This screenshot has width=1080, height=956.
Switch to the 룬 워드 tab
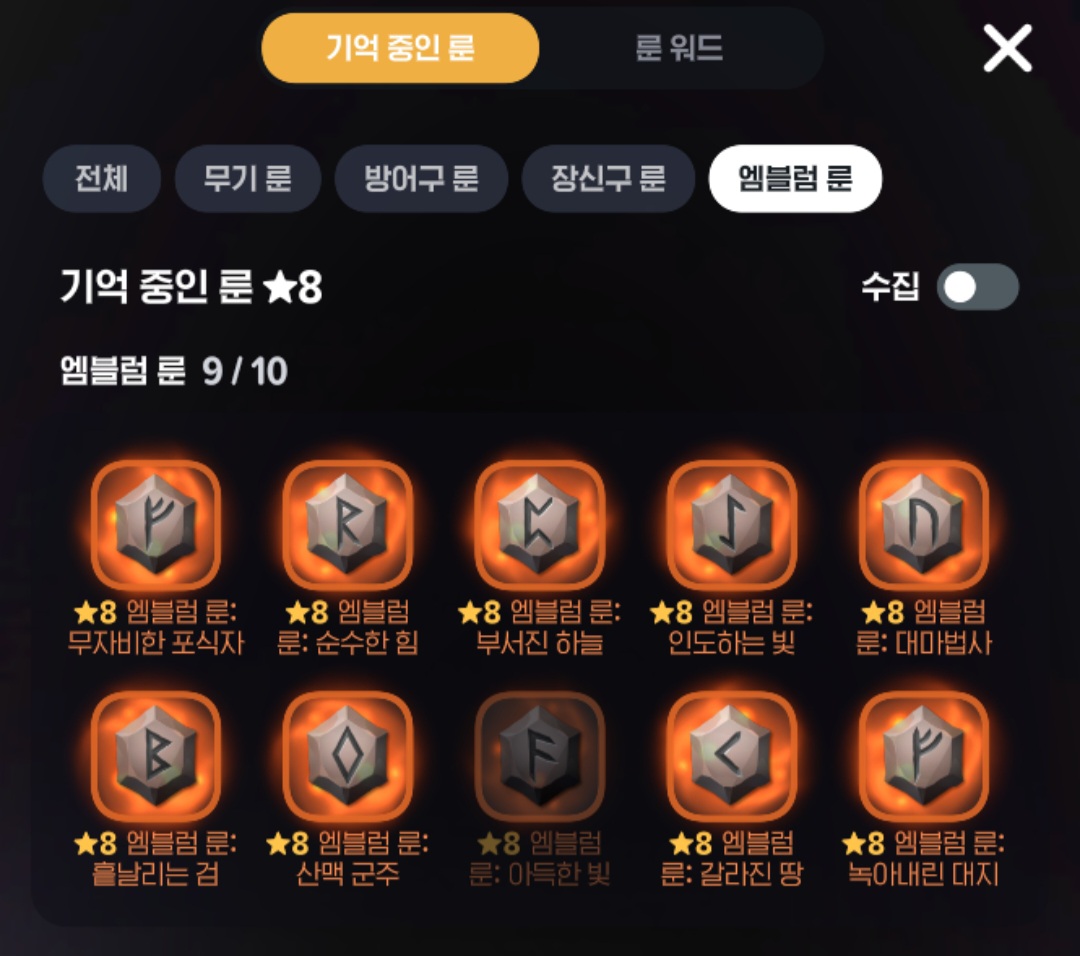679,48
